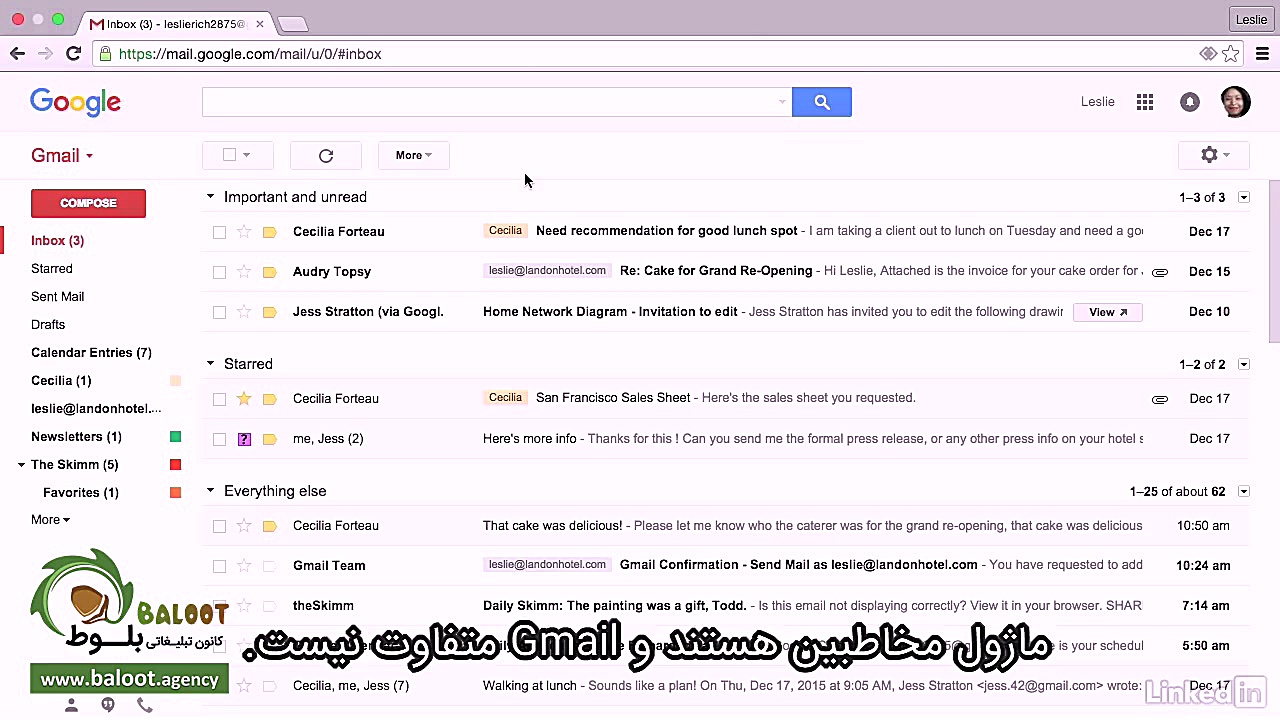1280x720 pixels.
Task: Star the Cecilia lunch spot email
Action: click(244, 232)
